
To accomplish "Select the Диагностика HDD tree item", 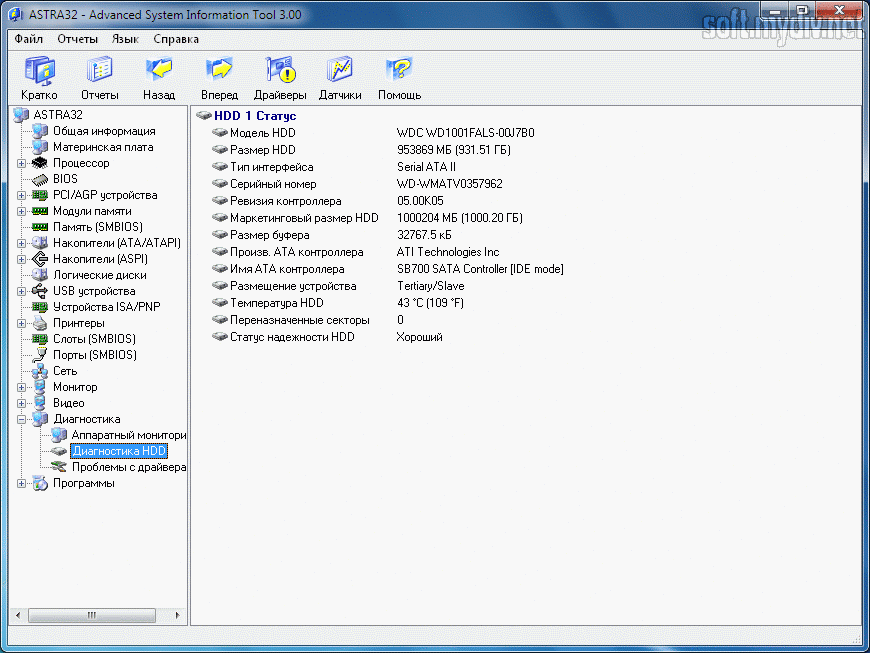I will 119,451.
